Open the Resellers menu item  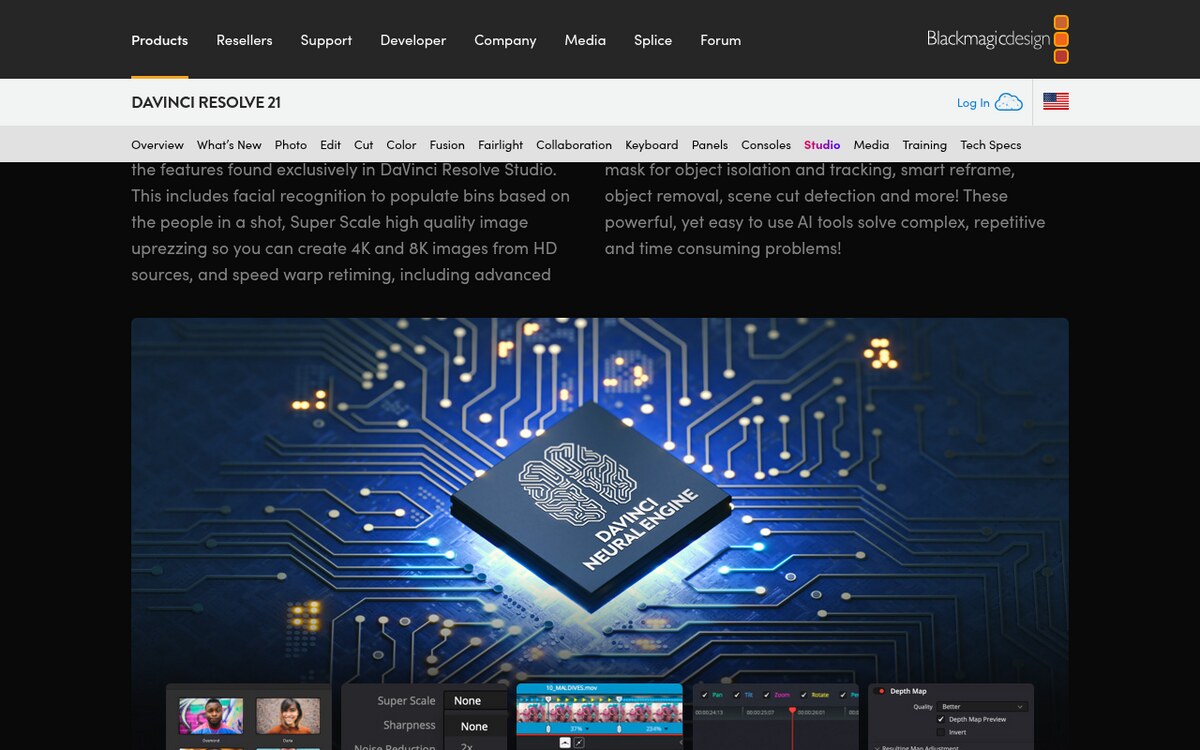coord(244,40)
